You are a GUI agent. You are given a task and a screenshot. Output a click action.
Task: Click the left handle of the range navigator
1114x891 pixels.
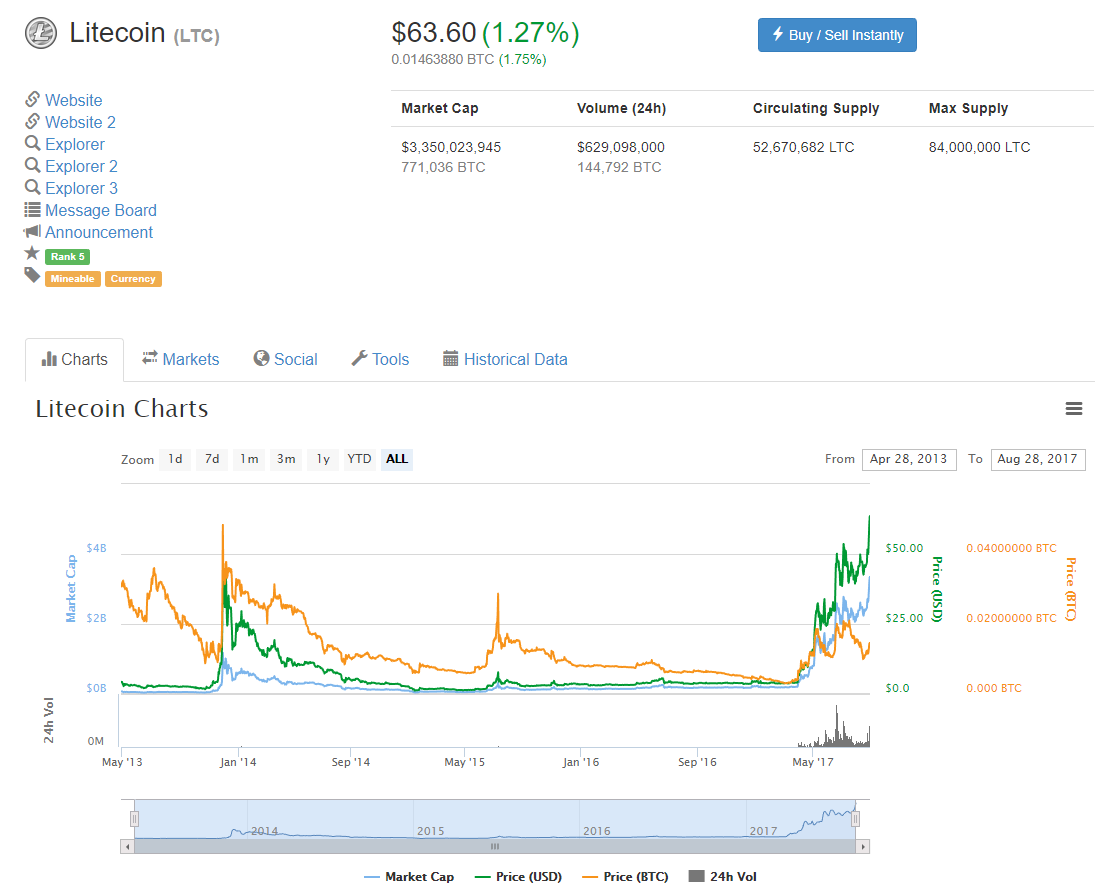[134, 819]
